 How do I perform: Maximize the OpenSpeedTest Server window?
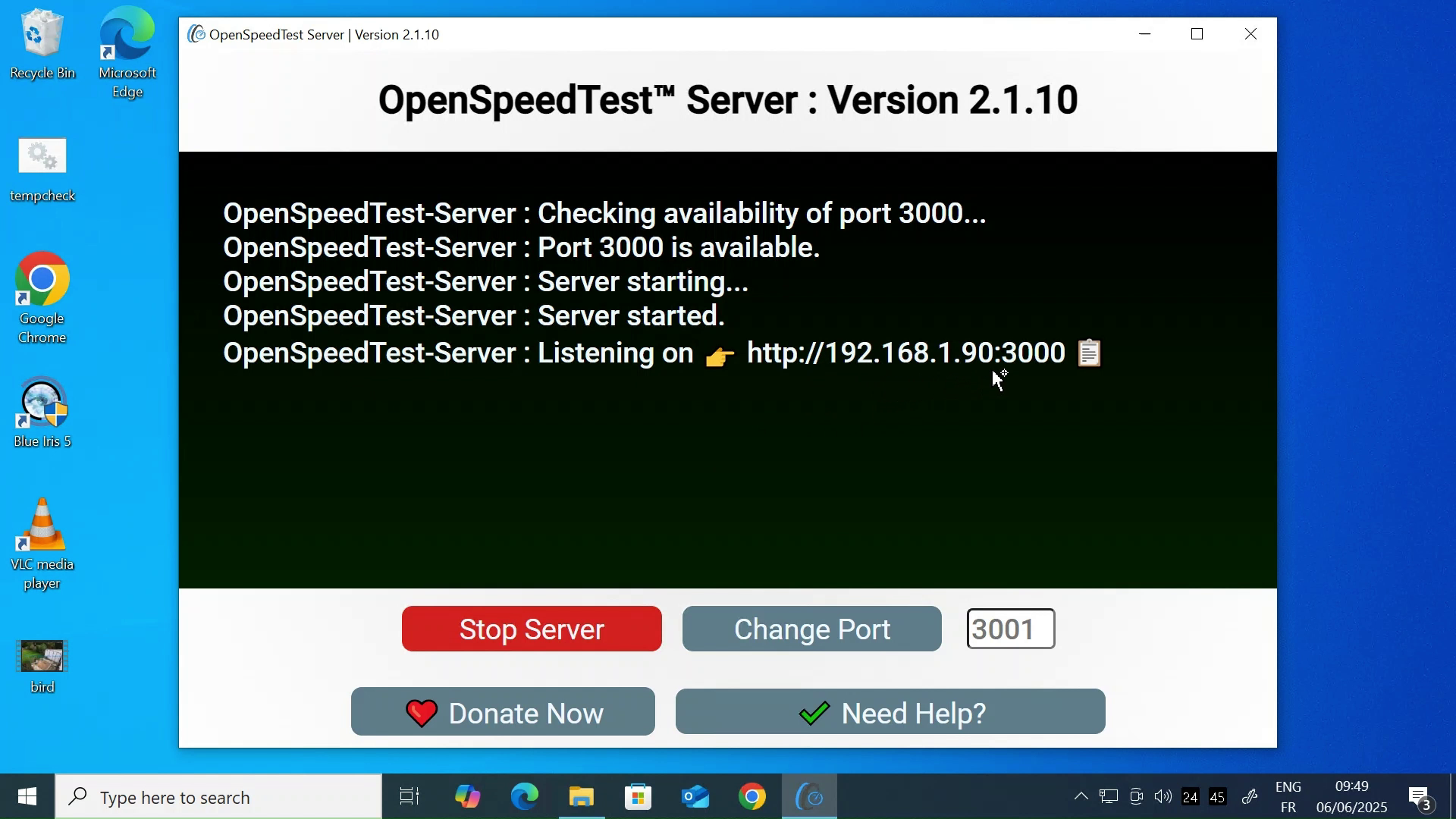[x=1197, y=34]
